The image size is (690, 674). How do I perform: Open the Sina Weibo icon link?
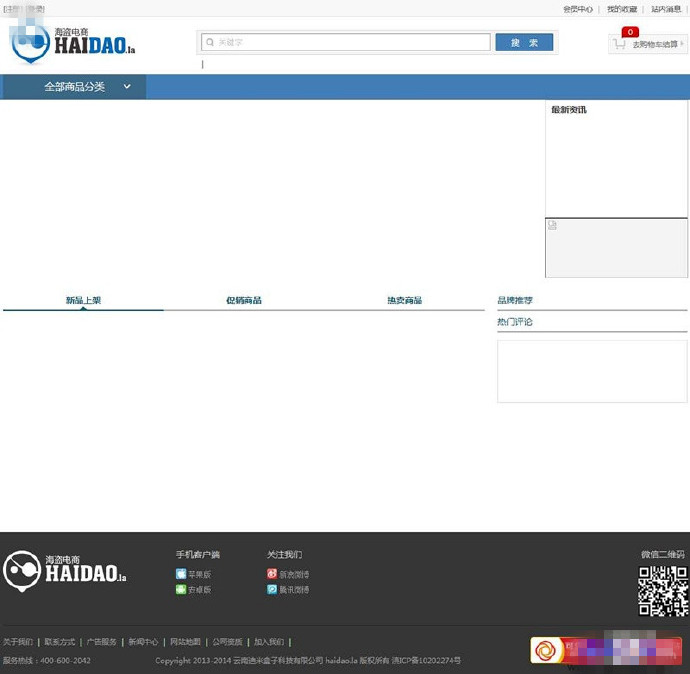(272, 574)
